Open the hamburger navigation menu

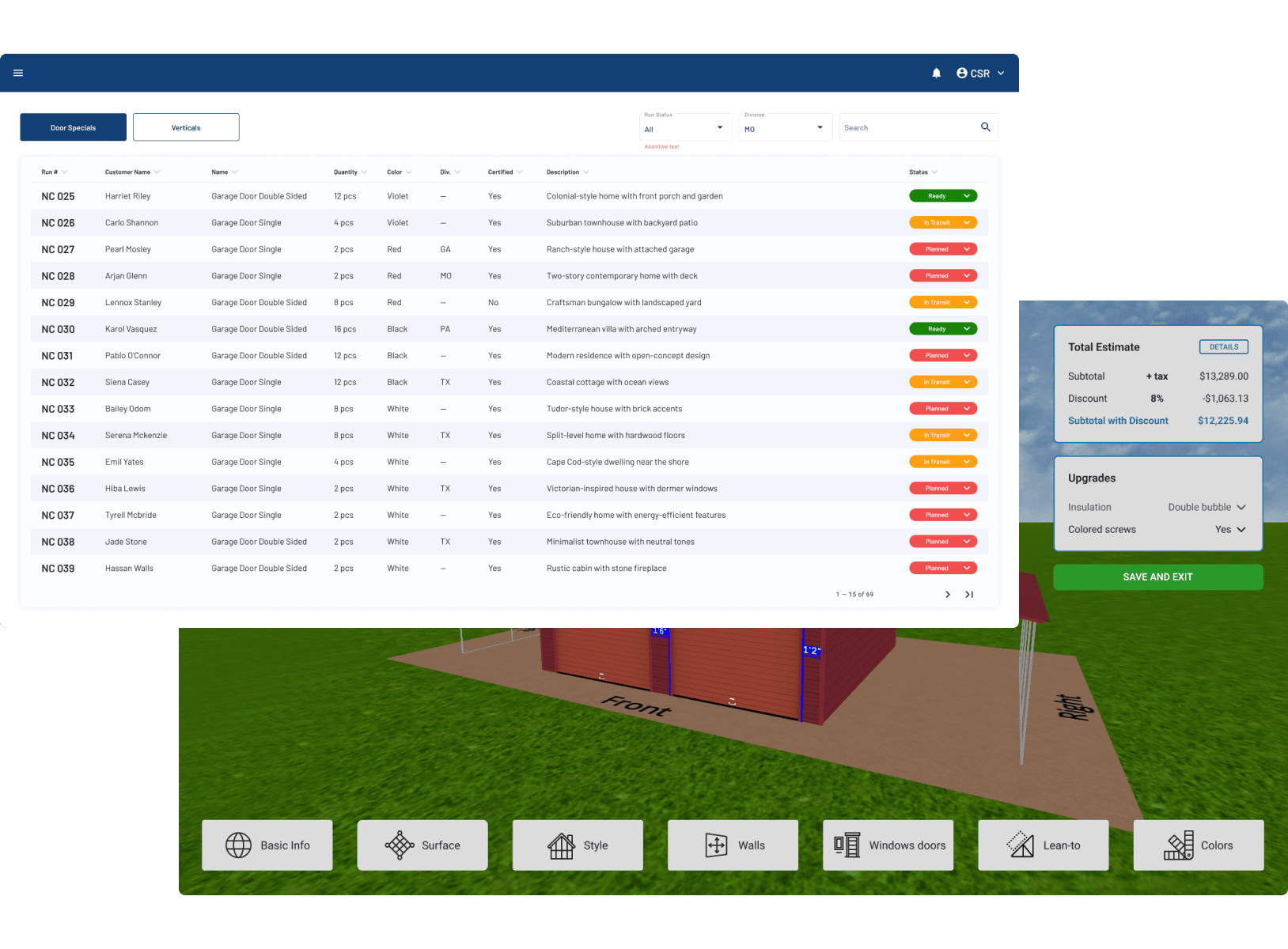18,73
